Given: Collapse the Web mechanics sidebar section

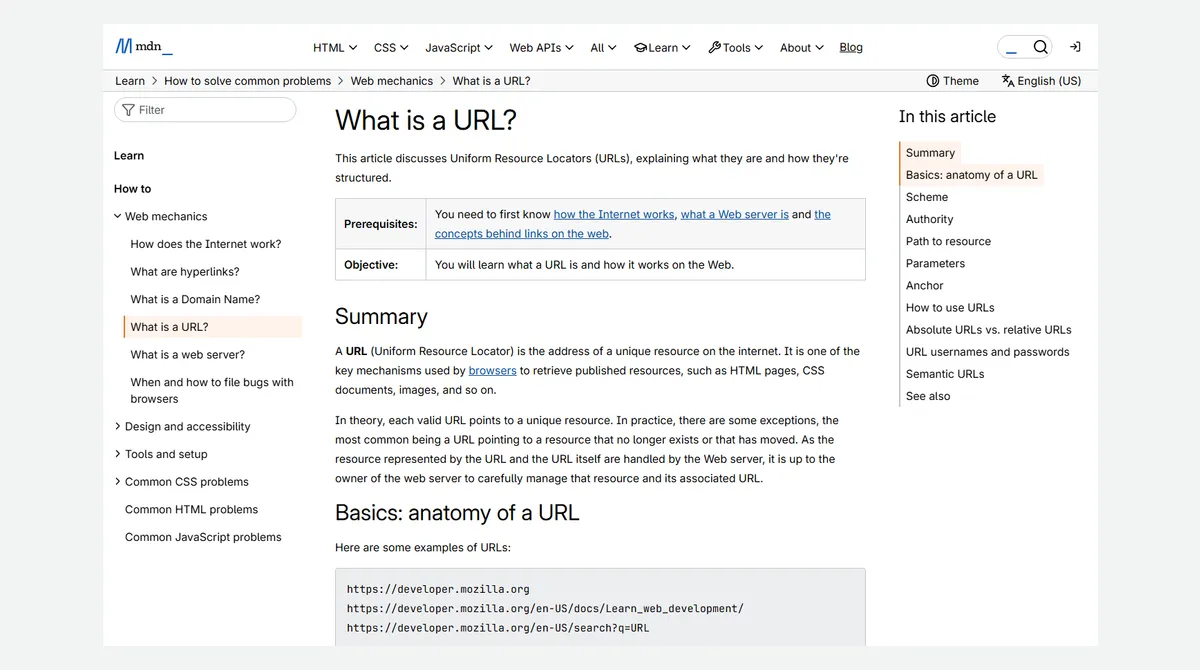Looking at the screenshot, I should coord(160,216).
